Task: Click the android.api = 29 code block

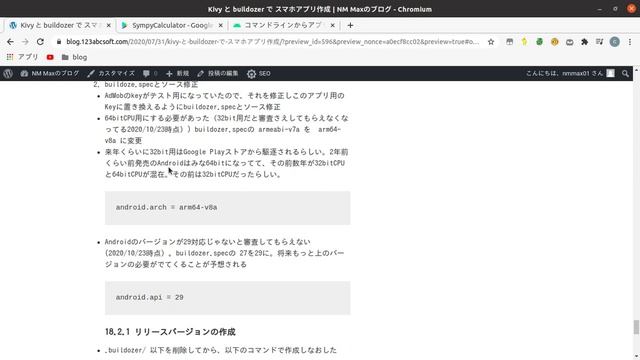Action: pos(227,298)
